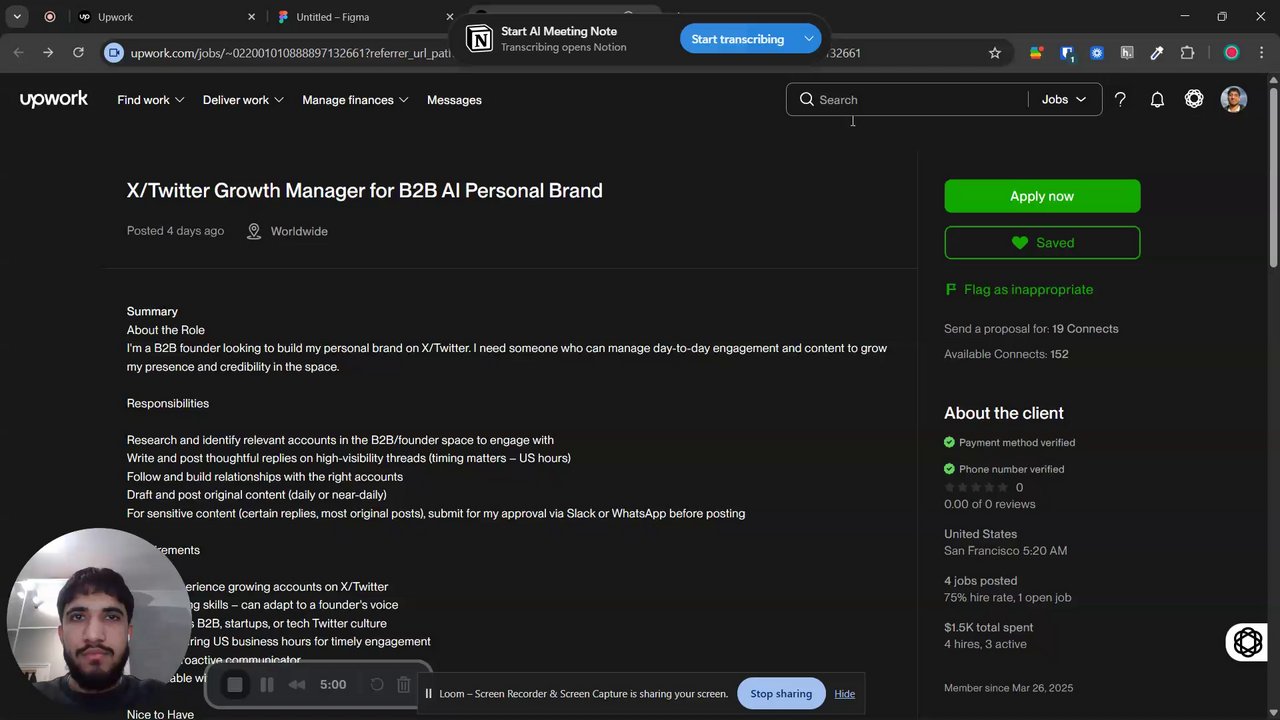Image resolution: width=1280 pixels, height=720 pixels.
Task: Close the Upwork browser tab
Action: tap(251, 17)
